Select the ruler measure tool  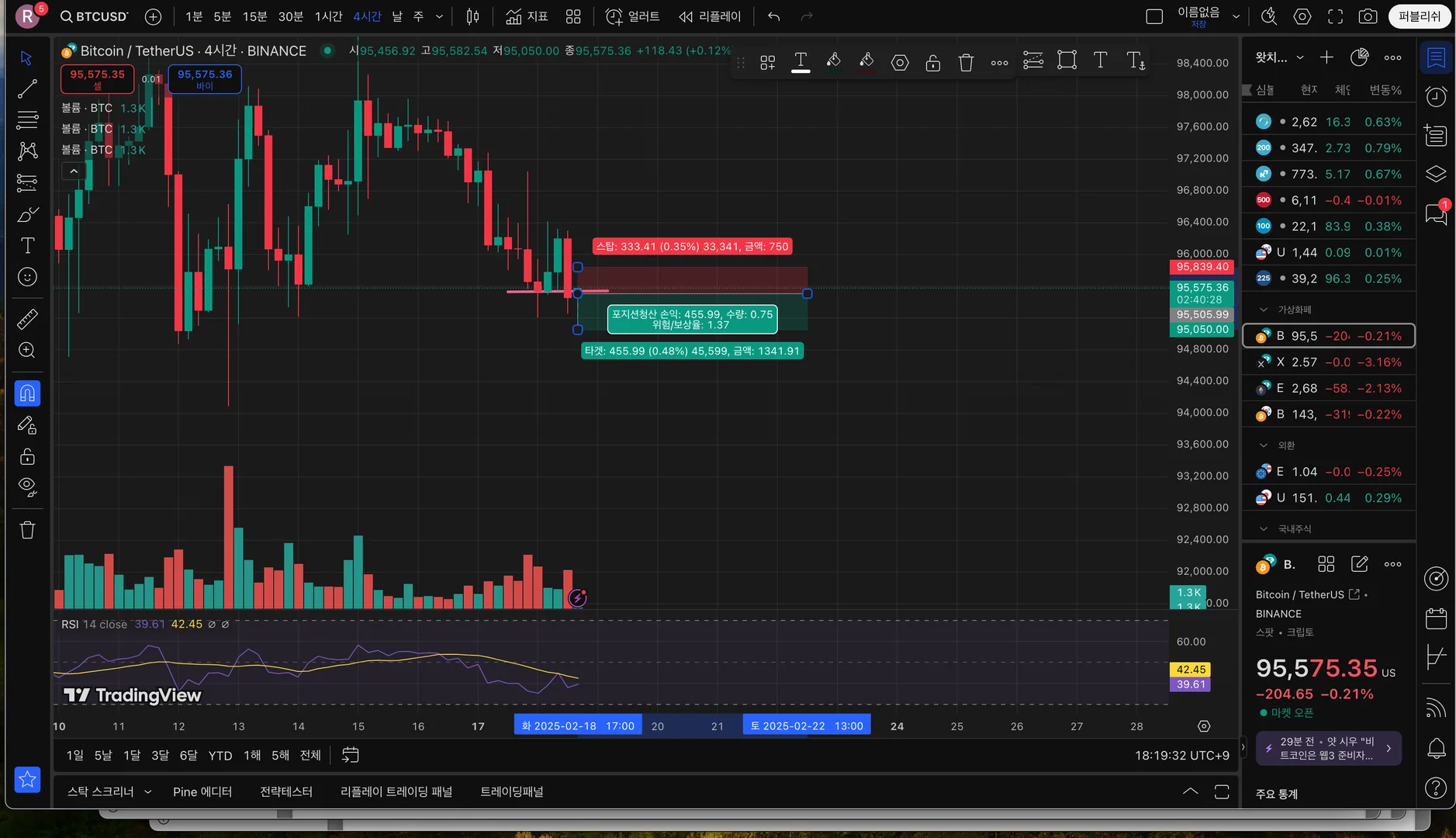point(27,319)
